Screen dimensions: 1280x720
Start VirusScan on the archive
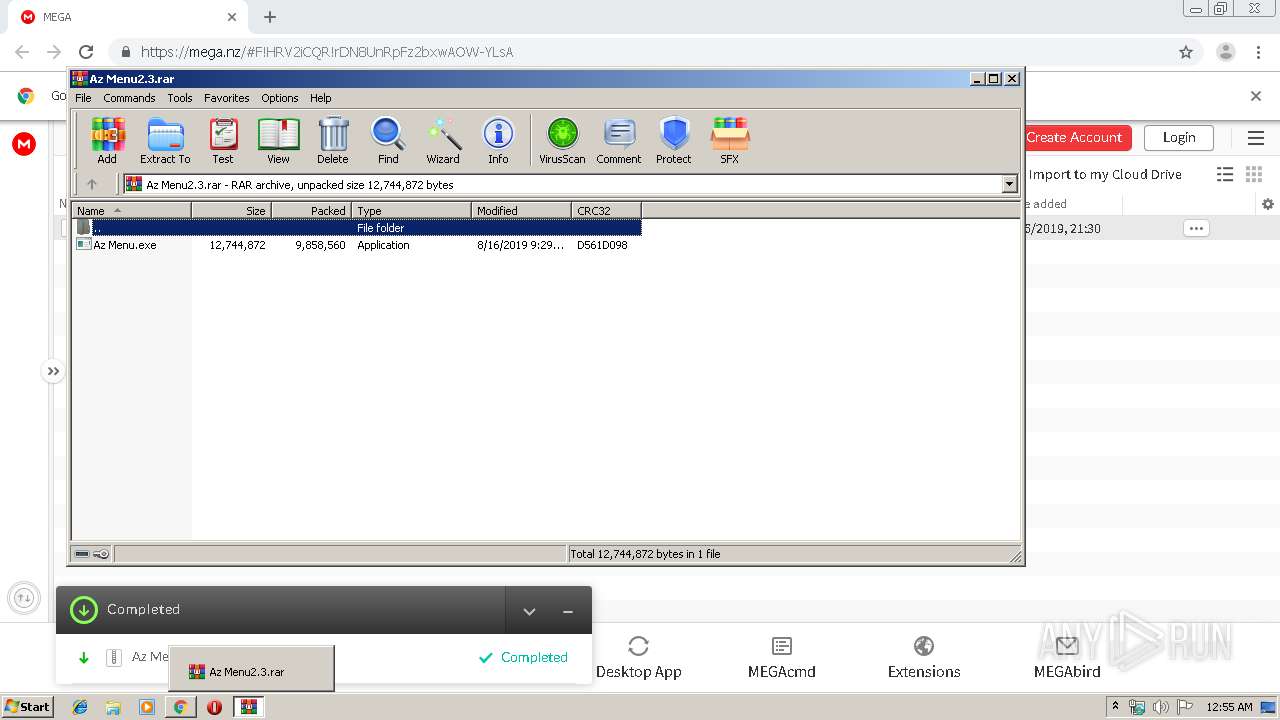(x=562, y=140)
